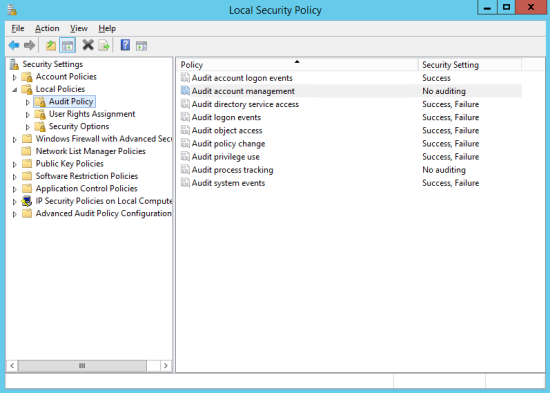Click the Up one level folder icon
The image size is (550, 393).
click(x=51, y=45)
